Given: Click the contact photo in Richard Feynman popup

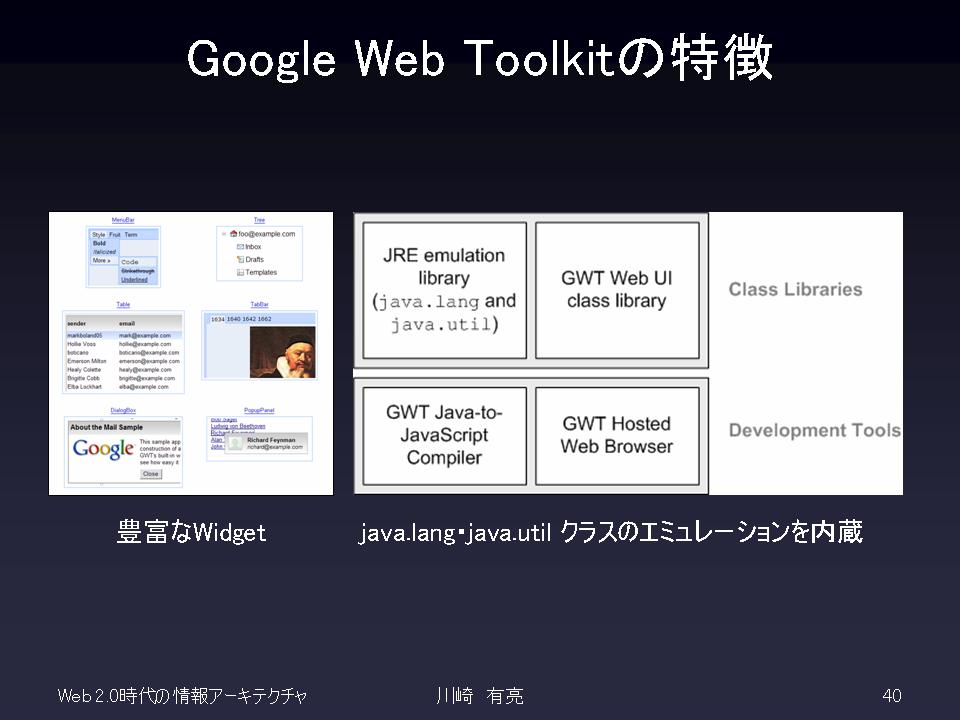Looking at the screenshot, I should click(x=236, y=443).
